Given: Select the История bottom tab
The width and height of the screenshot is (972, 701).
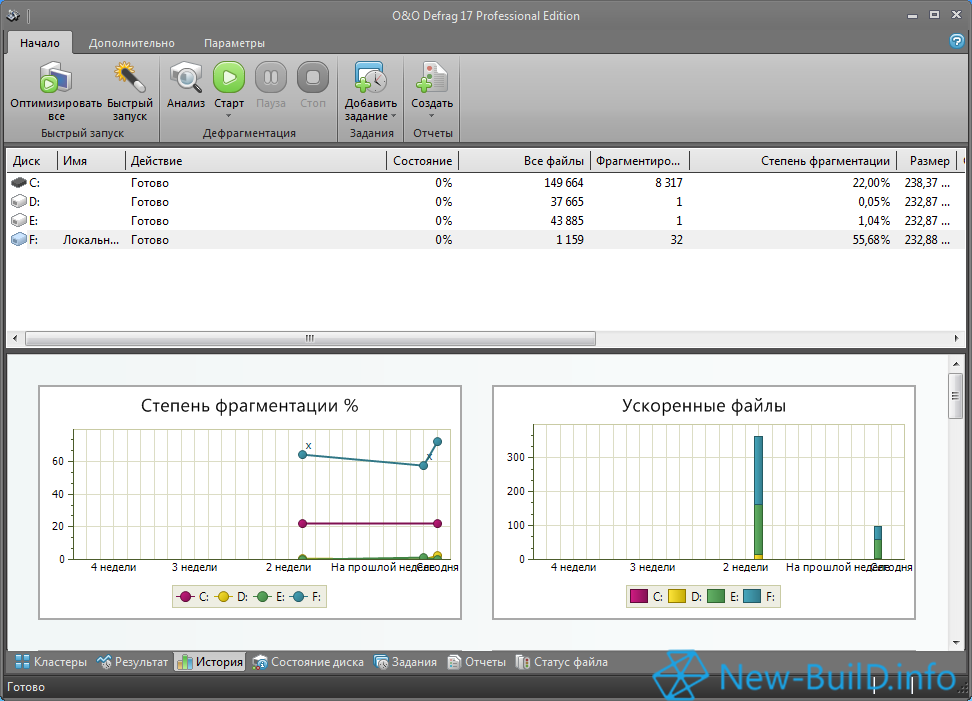Looking at the screenshot, I should tap(210, 662).
